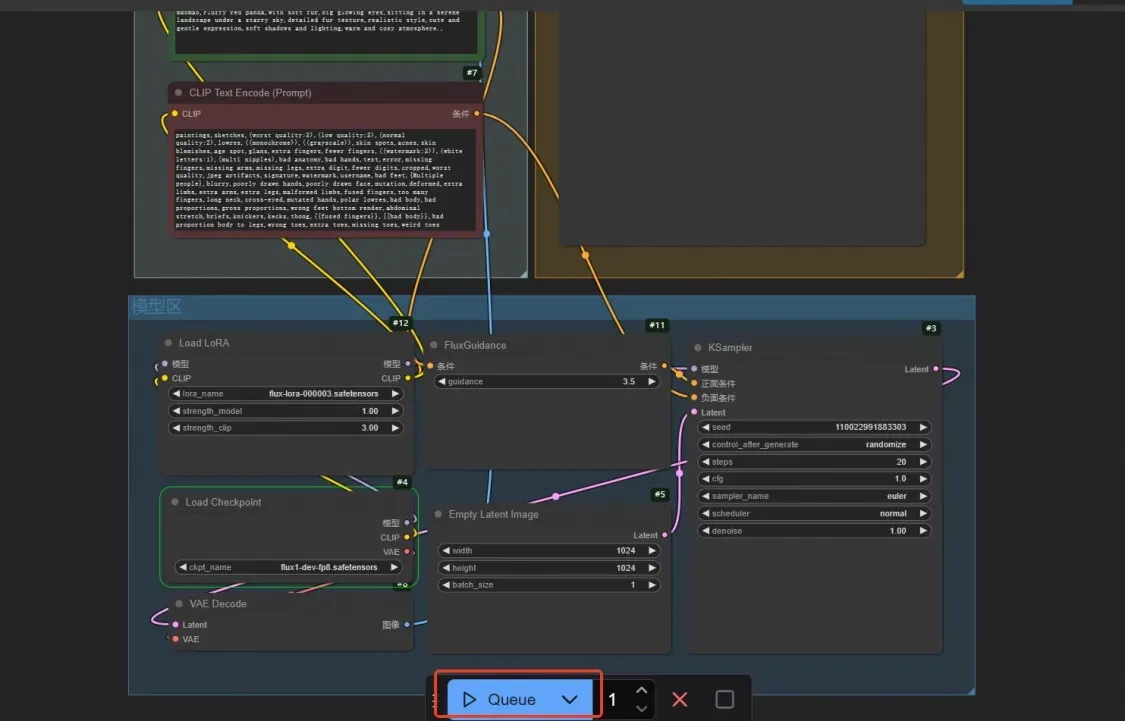1125x721 pixels.
Task: Open the lora_name selector flux-lora-000003.safetensors
Action: click(x=285, y=394)
